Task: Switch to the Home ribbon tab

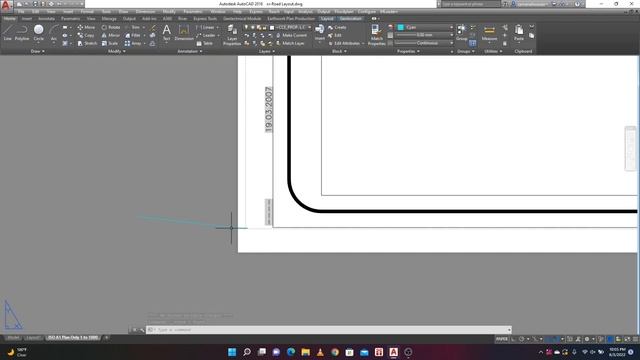Action: click(9, 19)
